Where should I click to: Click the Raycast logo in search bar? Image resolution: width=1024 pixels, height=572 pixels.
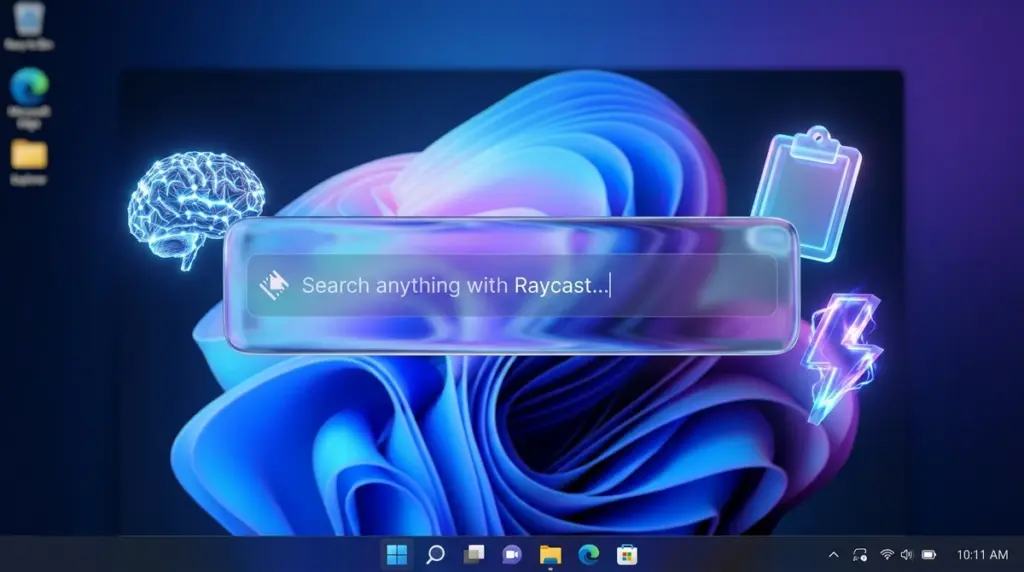point(273,285)
